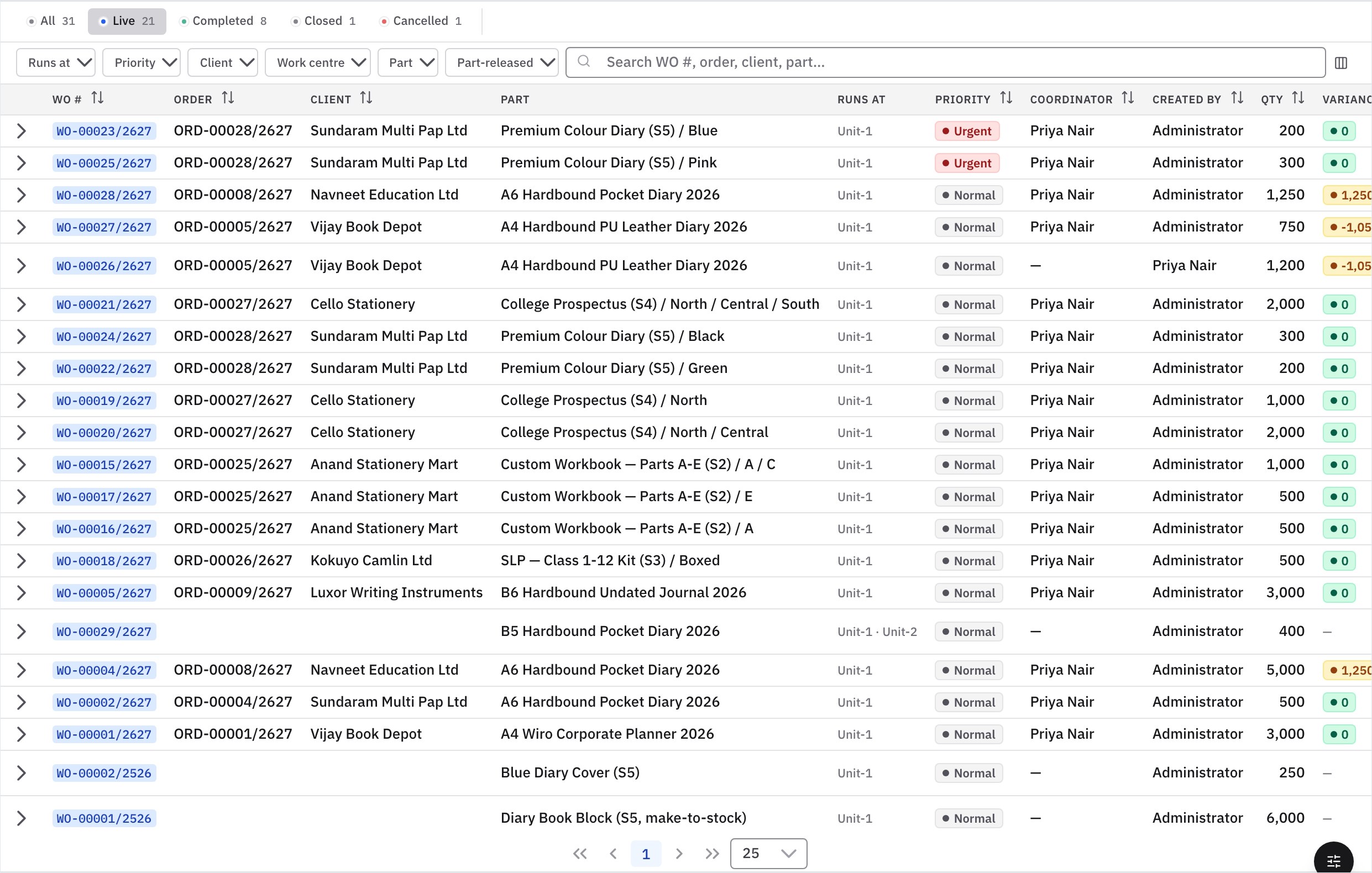1372x873 pixels.
Task: Select page 1 button
Action: click(x=646, y=854)
